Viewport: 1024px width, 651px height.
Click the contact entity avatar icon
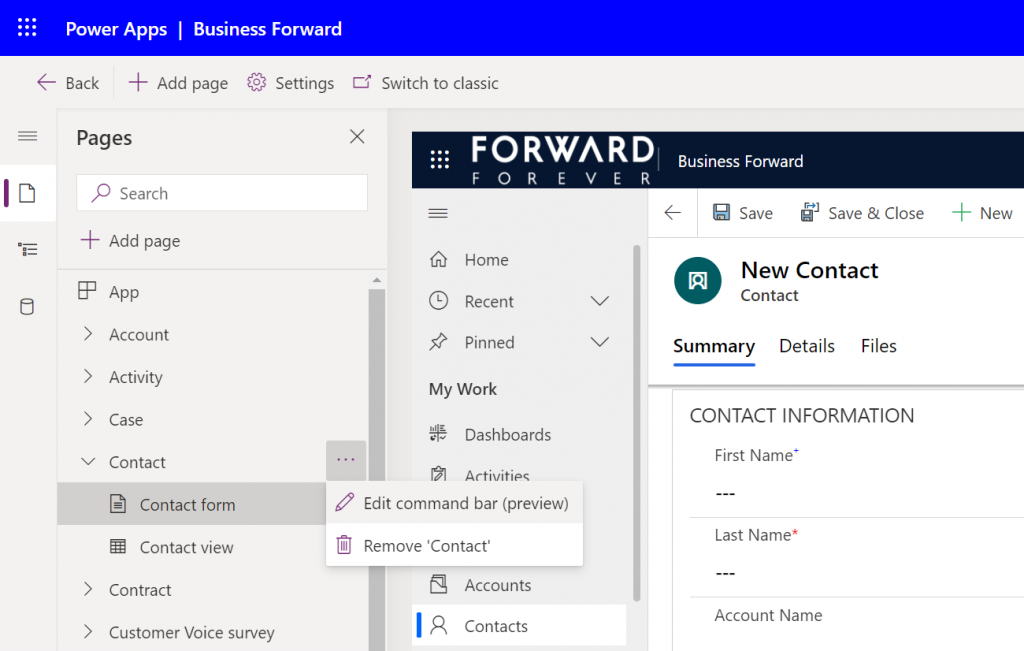pyautogui.click(x=697, y=281)
